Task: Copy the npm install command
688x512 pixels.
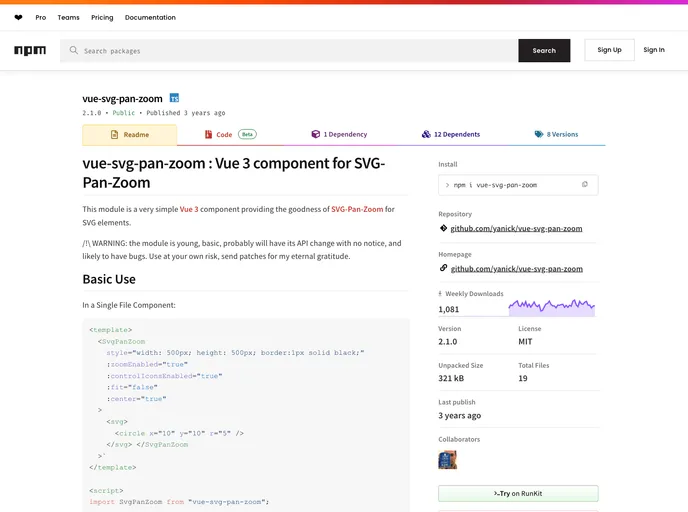Action: (x=585, y=185)
